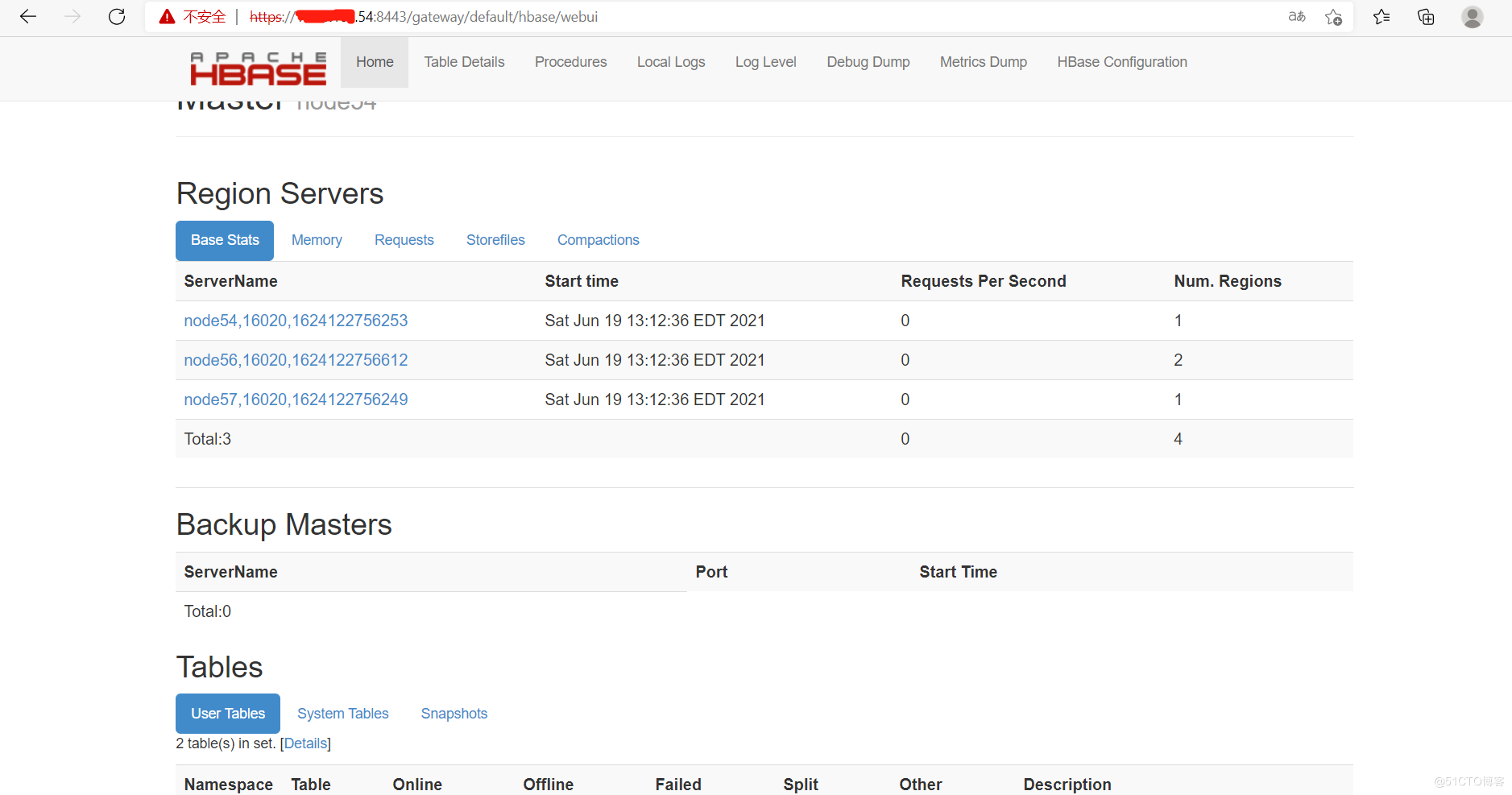Click the Failed column header
1512x795 pixels.
click(x=678, y=785)
